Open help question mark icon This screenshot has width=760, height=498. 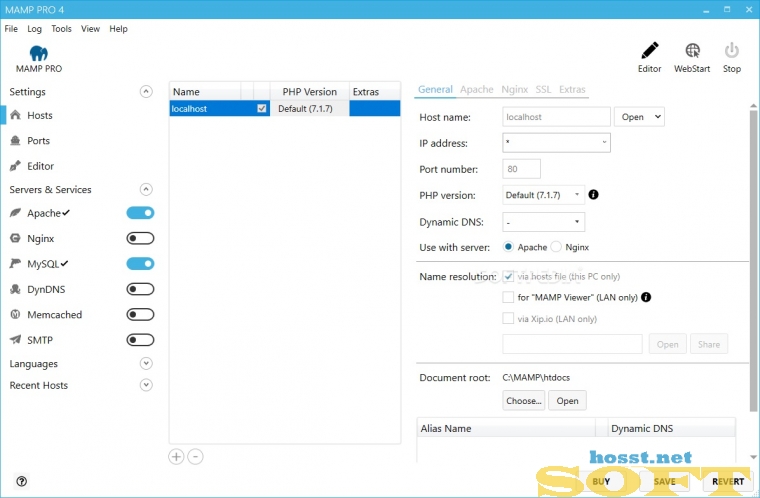21,481
